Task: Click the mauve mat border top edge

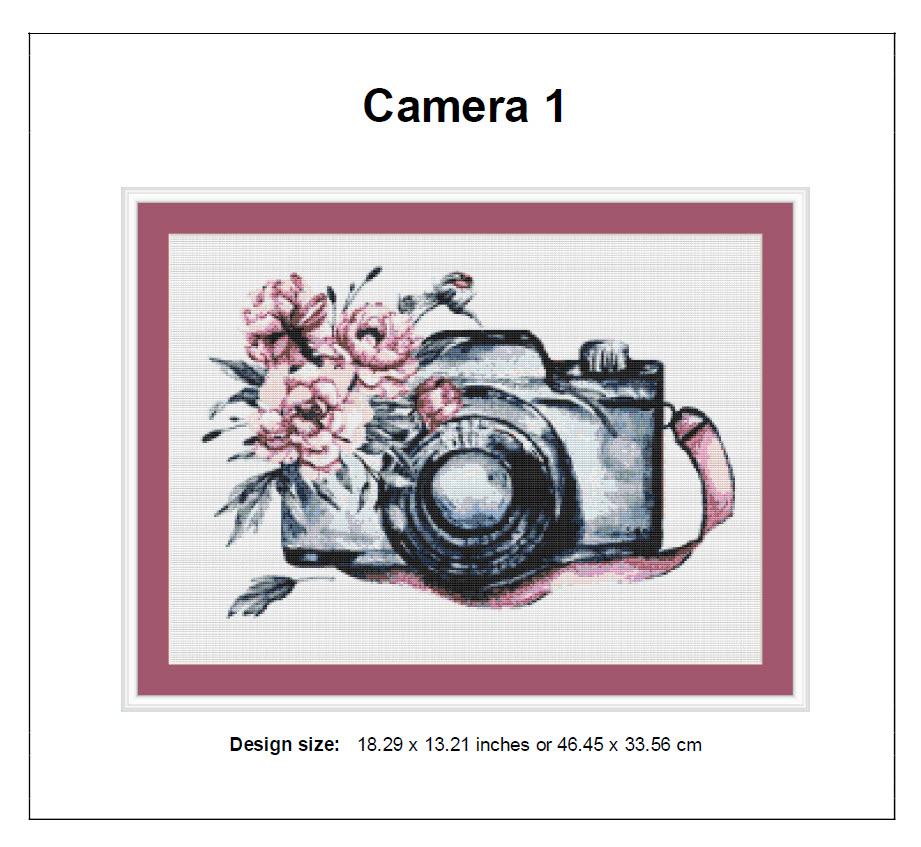Action: click(465, 219)
